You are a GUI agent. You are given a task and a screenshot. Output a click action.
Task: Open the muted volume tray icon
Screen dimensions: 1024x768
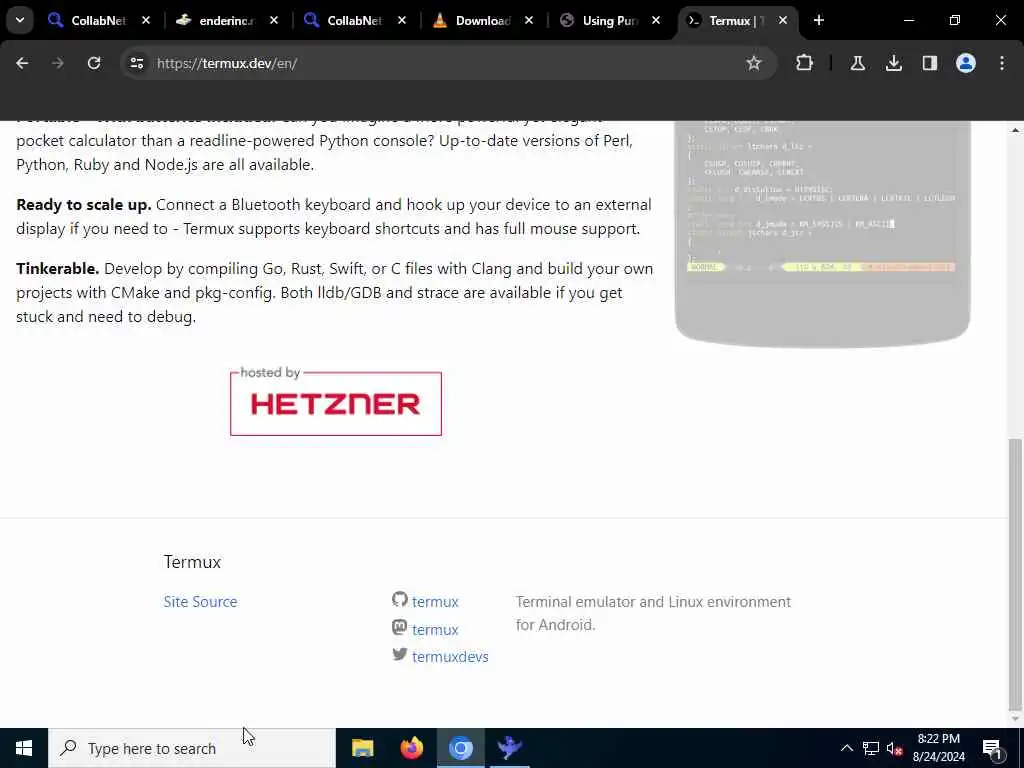pyautogui.click(x=894, y=748)
